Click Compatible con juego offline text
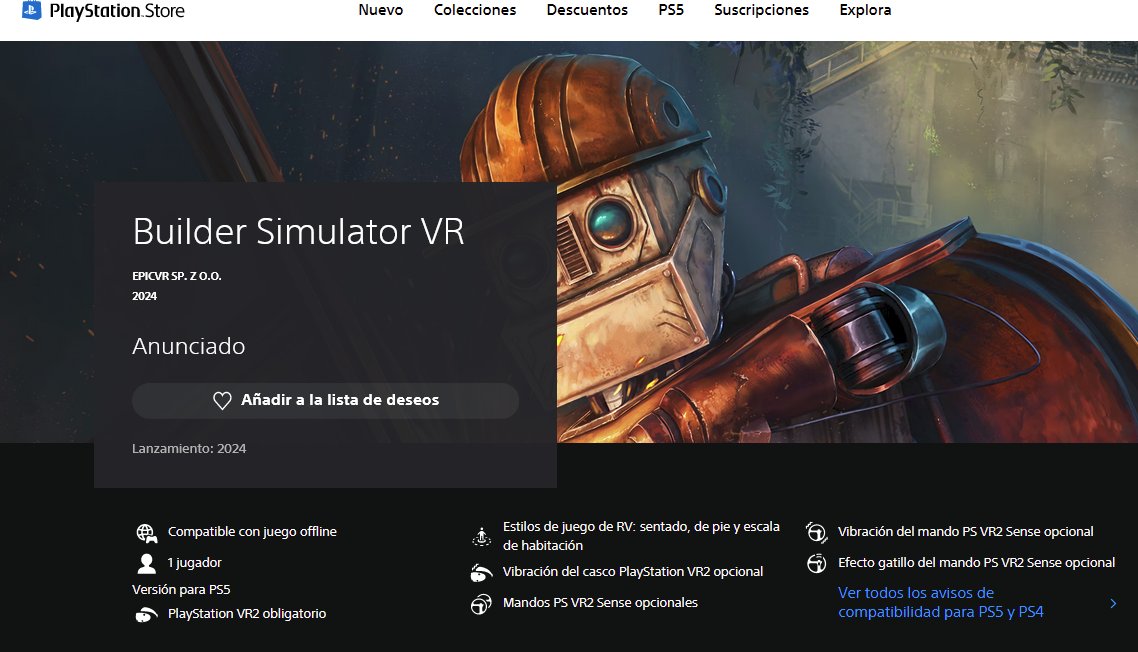 (252, 532)
